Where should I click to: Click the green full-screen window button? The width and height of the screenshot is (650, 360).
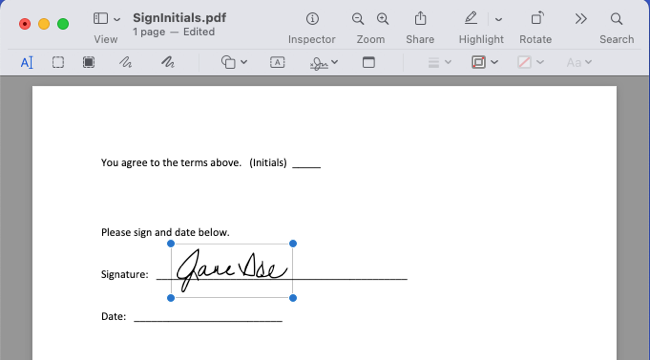pyautogui.click(x=63, y=24)
